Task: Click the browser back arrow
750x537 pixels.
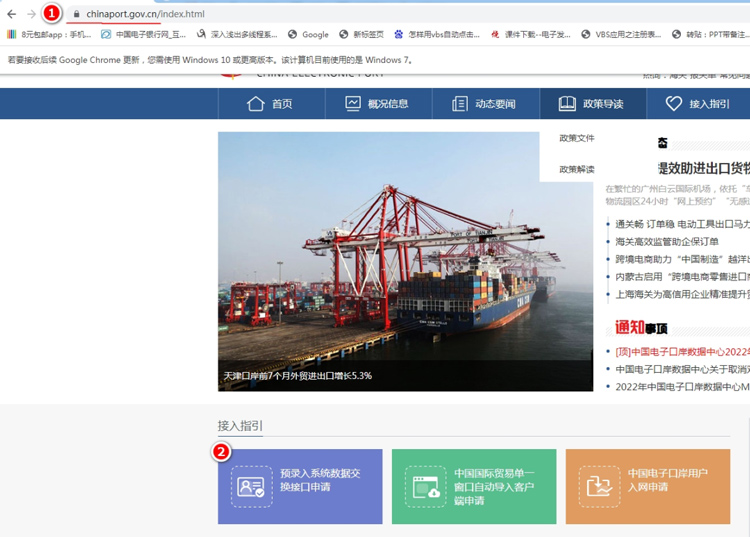Action: (11, 14)
